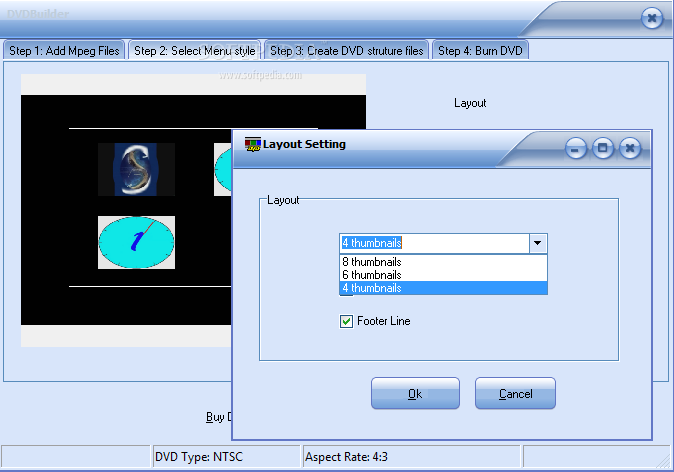Click the Aspect Rate: 4:3 status entry
The width and height of the screenshot is (674, 472).
pos(412,457)
